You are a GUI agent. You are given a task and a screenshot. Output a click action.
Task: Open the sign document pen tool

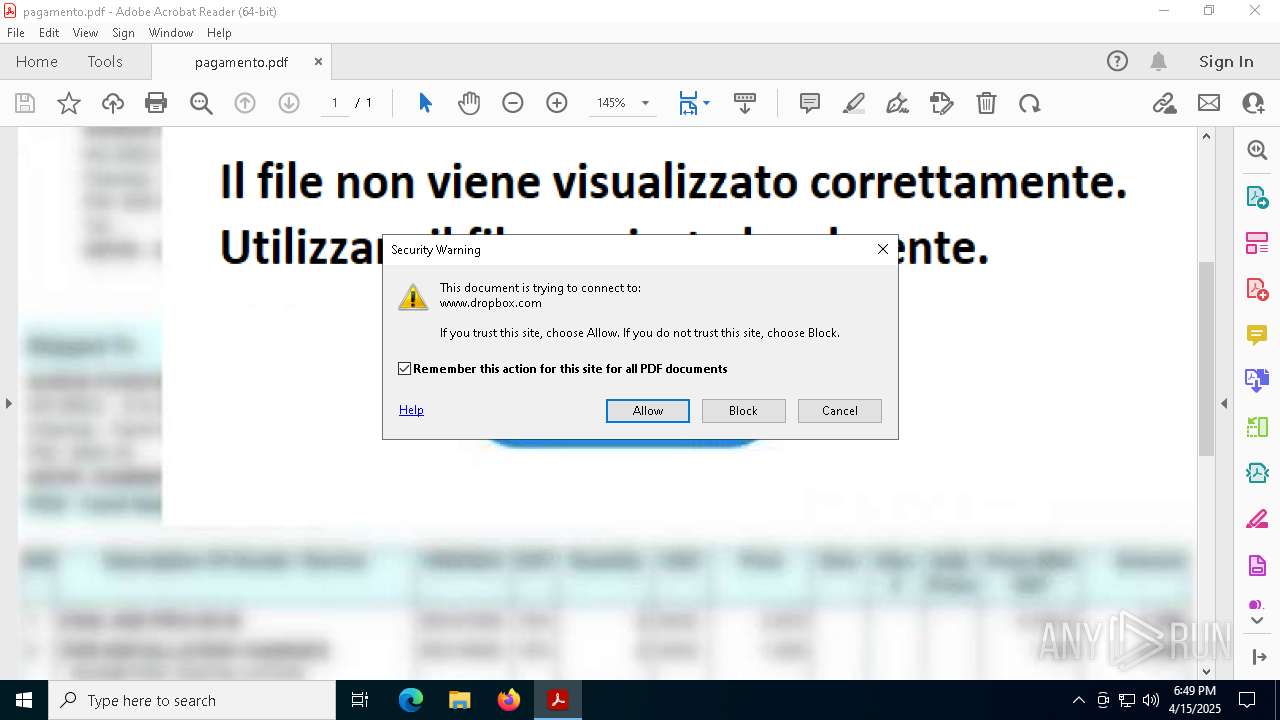click(898, 103)
